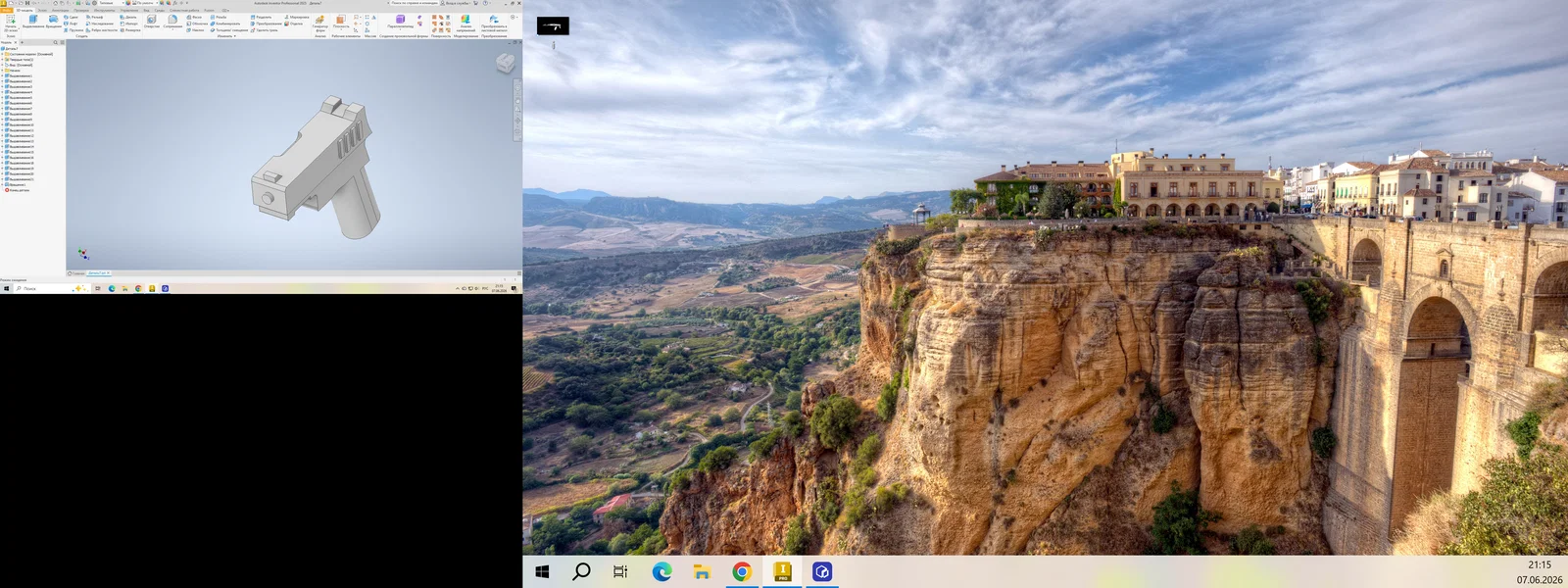This screenshot has height=588, width=1568.
Task: Click the Split (Разделить) command
Action: point(262,17)
